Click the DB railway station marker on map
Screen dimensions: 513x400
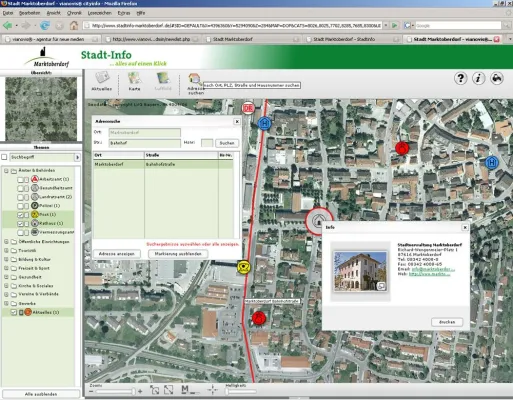tap(248, 108)
